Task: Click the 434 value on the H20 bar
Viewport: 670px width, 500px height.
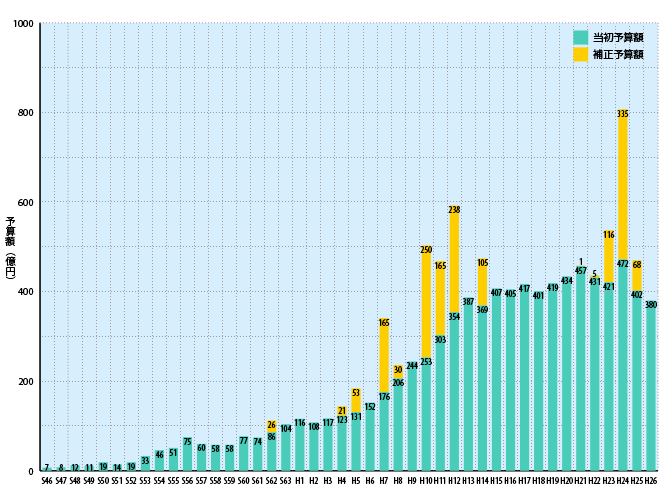Action: click(567, 280)
